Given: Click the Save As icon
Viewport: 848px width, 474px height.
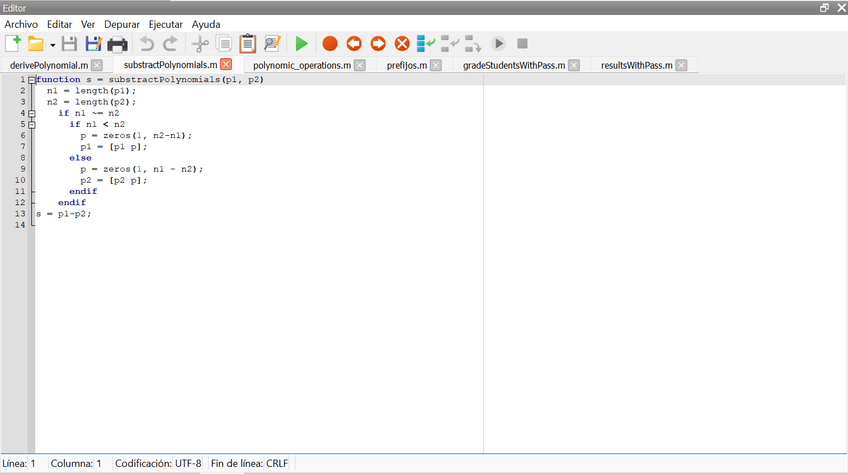Looking at the screenshot, I should (93, 44).
